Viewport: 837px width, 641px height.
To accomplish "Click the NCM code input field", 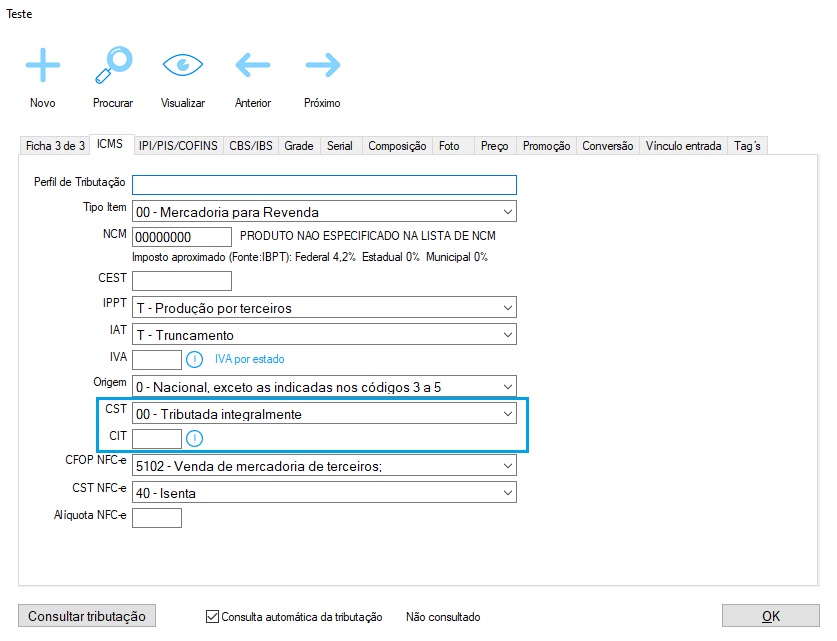I will (x=182, y=237).
